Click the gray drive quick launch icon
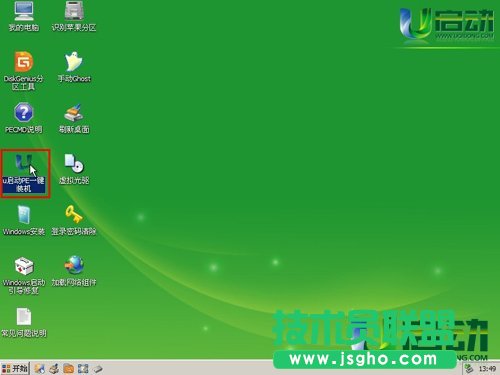Viewport: 500px width, 375px height. point(98,369)
